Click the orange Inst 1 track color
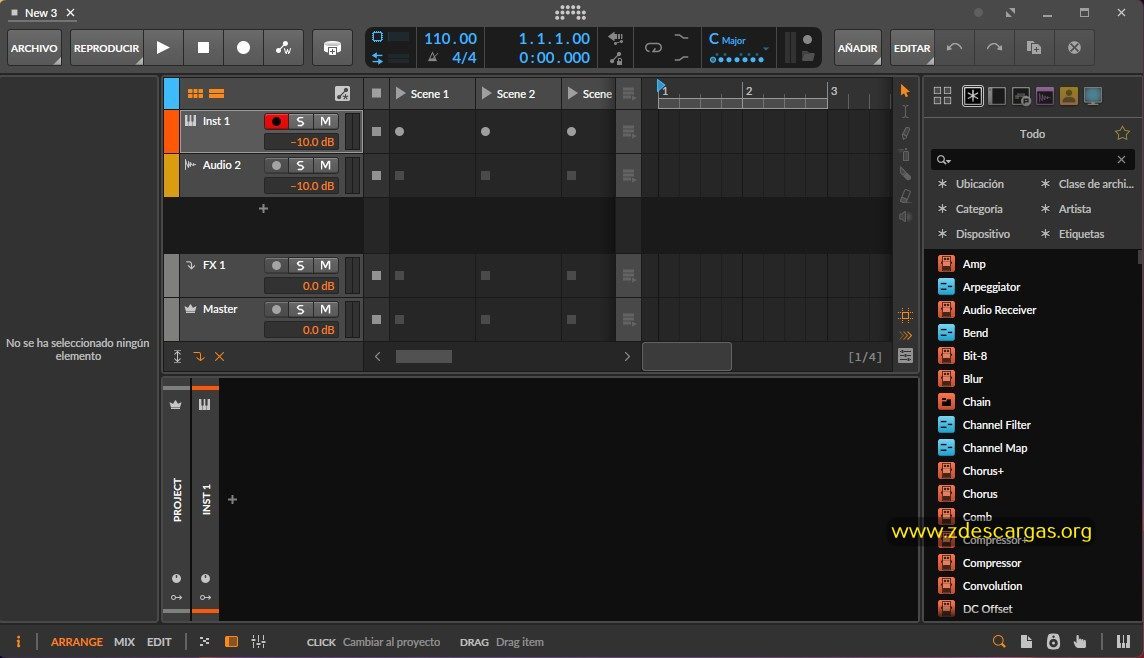 click(x=171, y=131)
